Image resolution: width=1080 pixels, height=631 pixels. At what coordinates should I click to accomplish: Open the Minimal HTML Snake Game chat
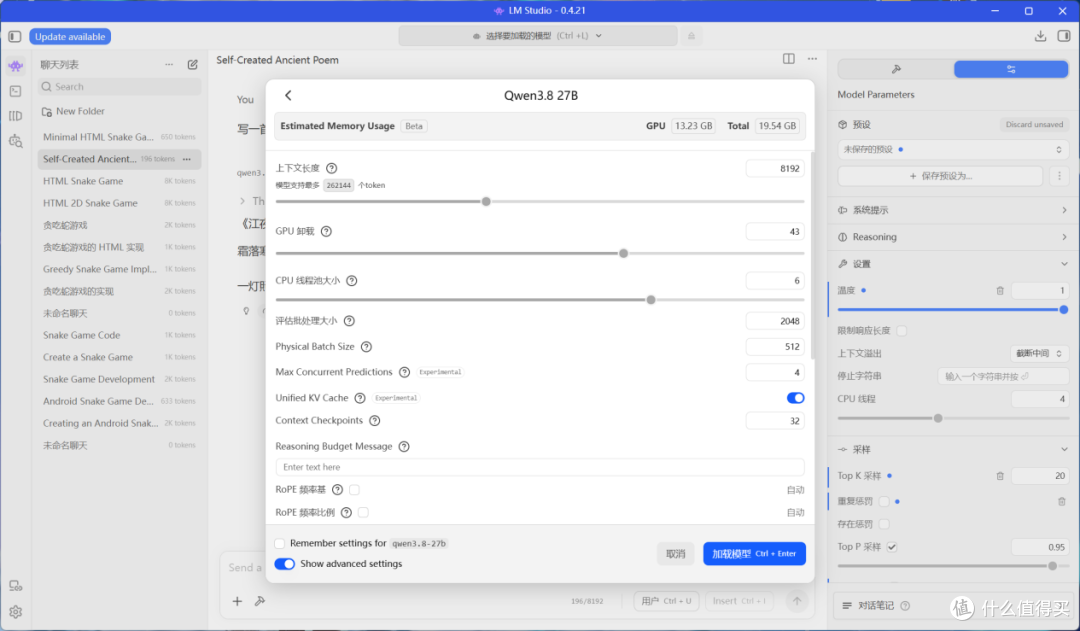[x=119, y=137]
